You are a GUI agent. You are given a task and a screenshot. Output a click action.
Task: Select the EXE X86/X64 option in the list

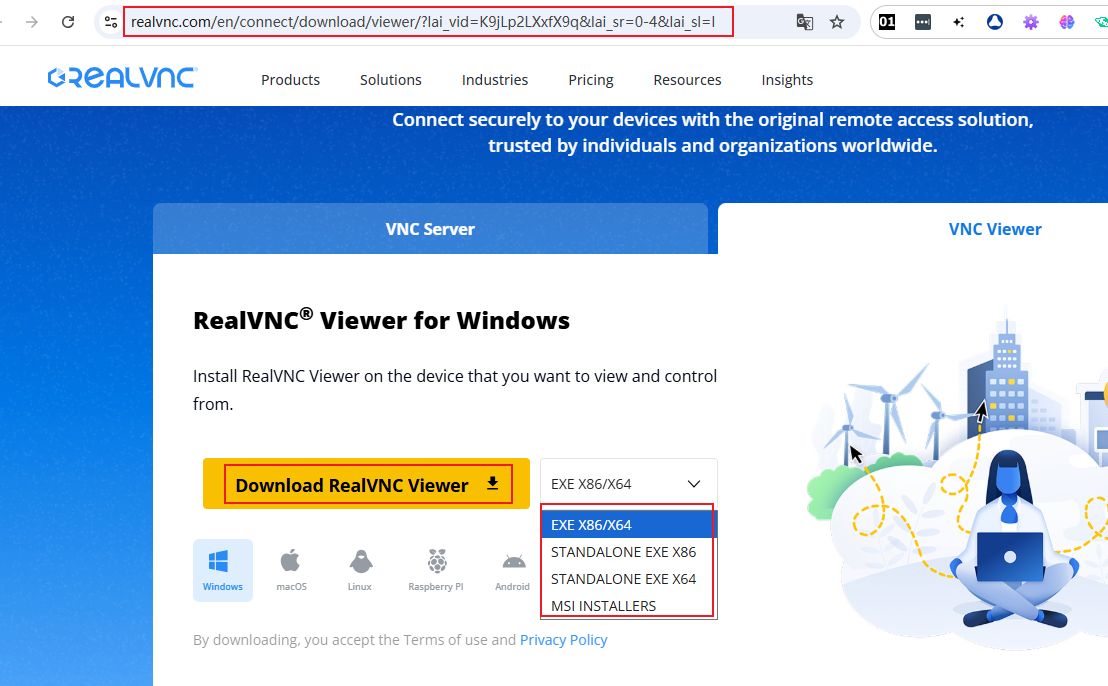tap(628, 525)
